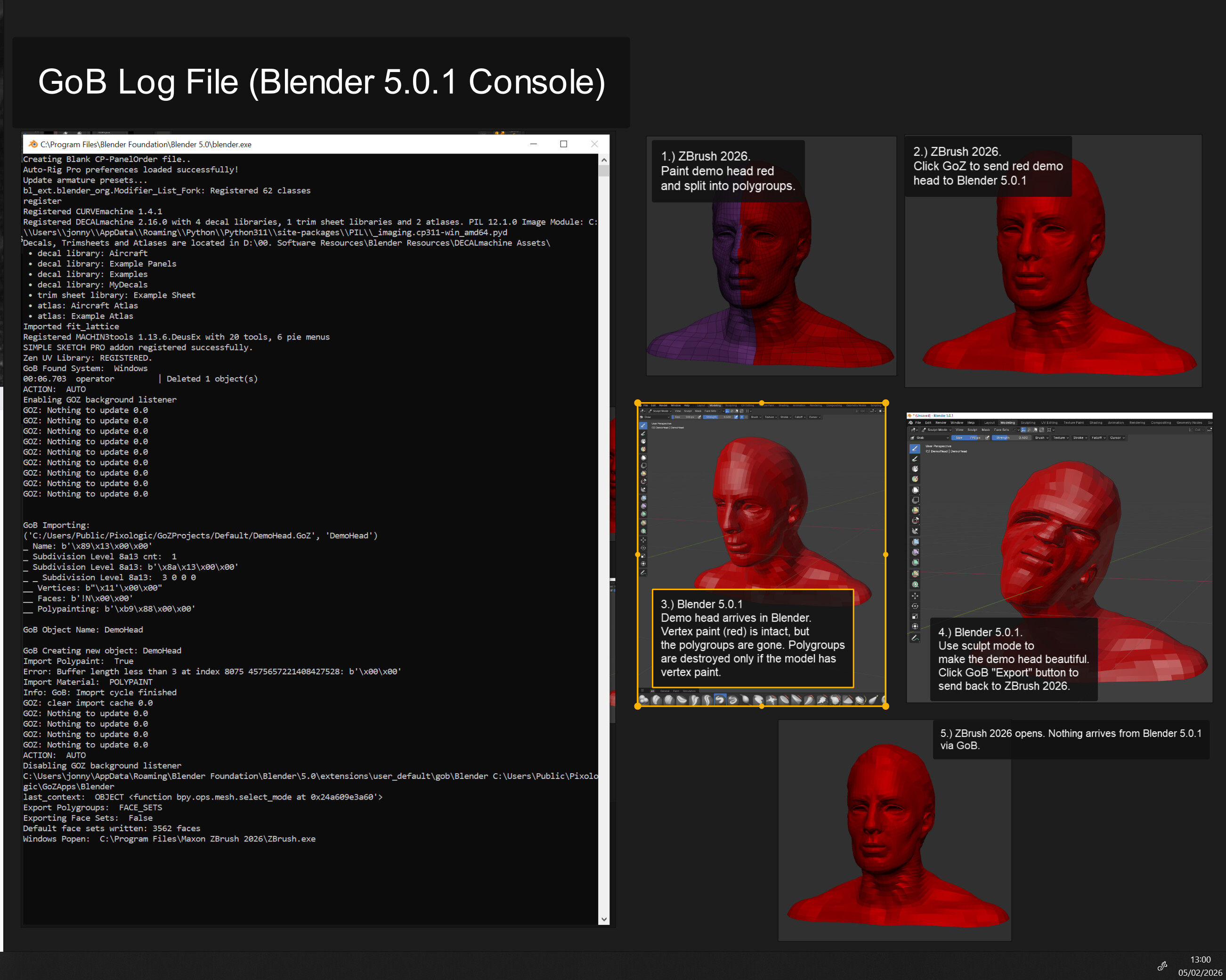
Task: Select Simulation tab in brush asset shelf
Action: tap(689, 691)
